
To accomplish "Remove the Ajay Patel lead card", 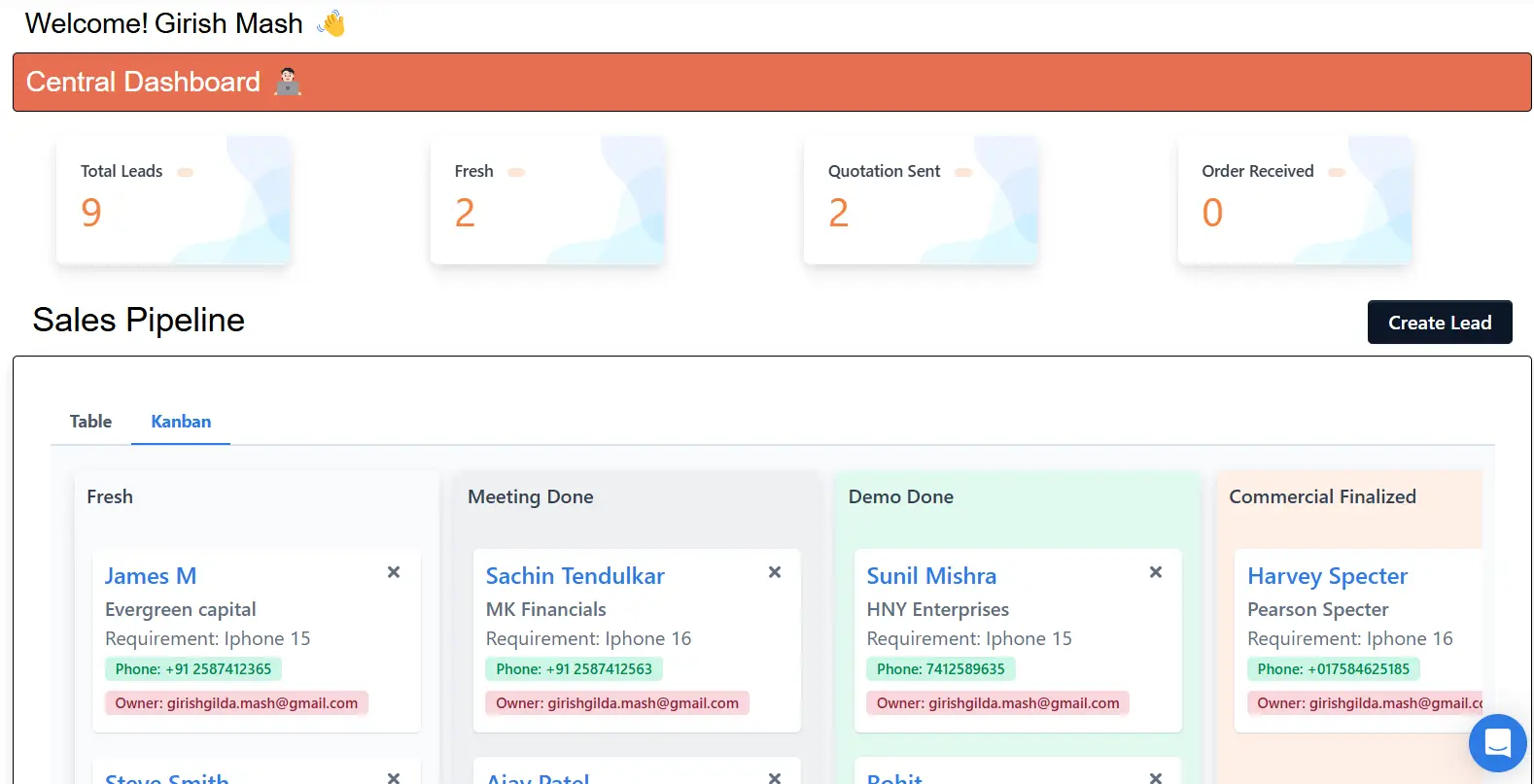I will pos(775,777).
